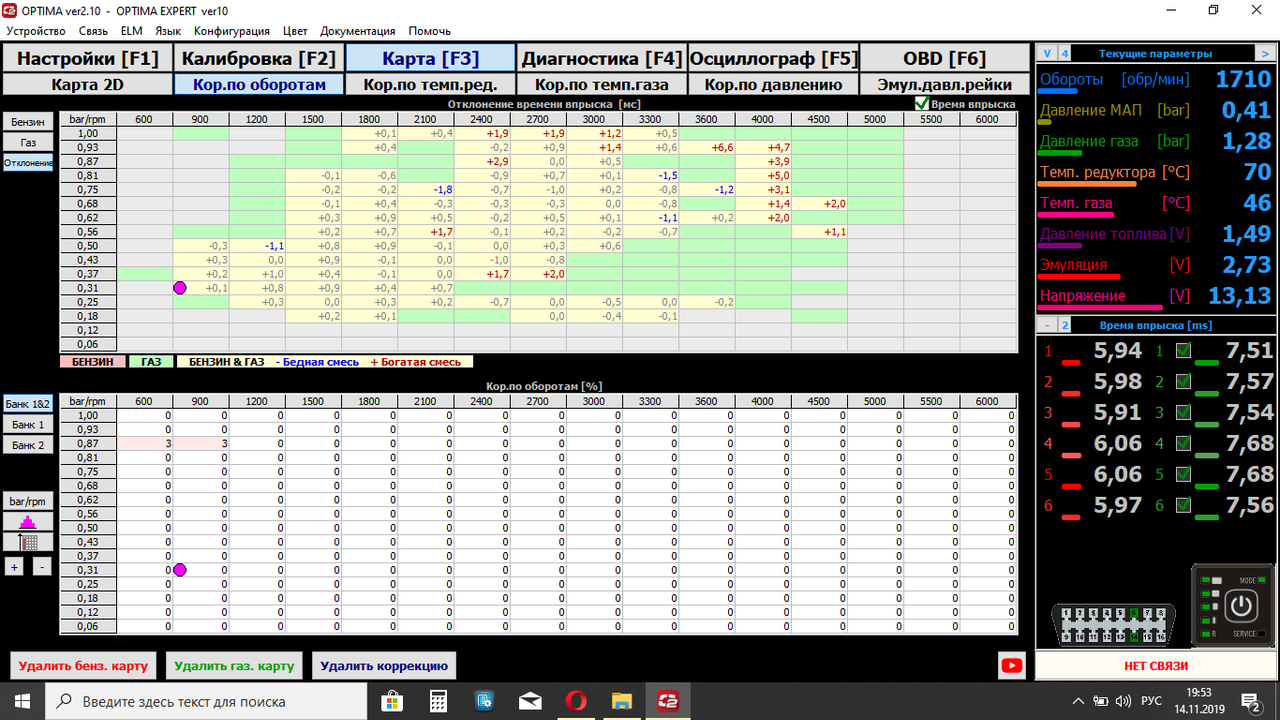Open the blue app icon left of Mail

[x=484, y=700]
